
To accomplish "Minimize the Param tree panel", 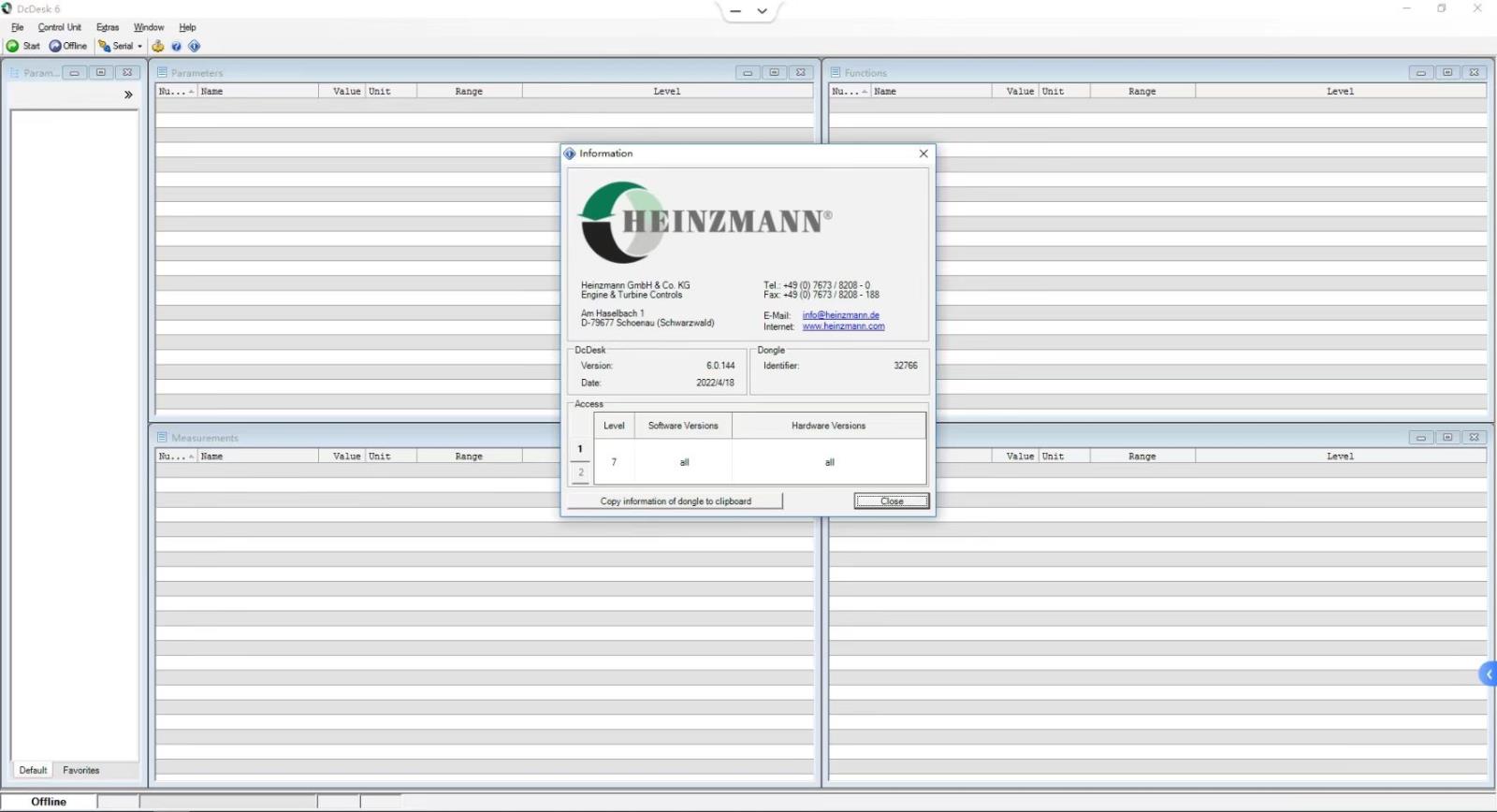I will tap(74, 72).
